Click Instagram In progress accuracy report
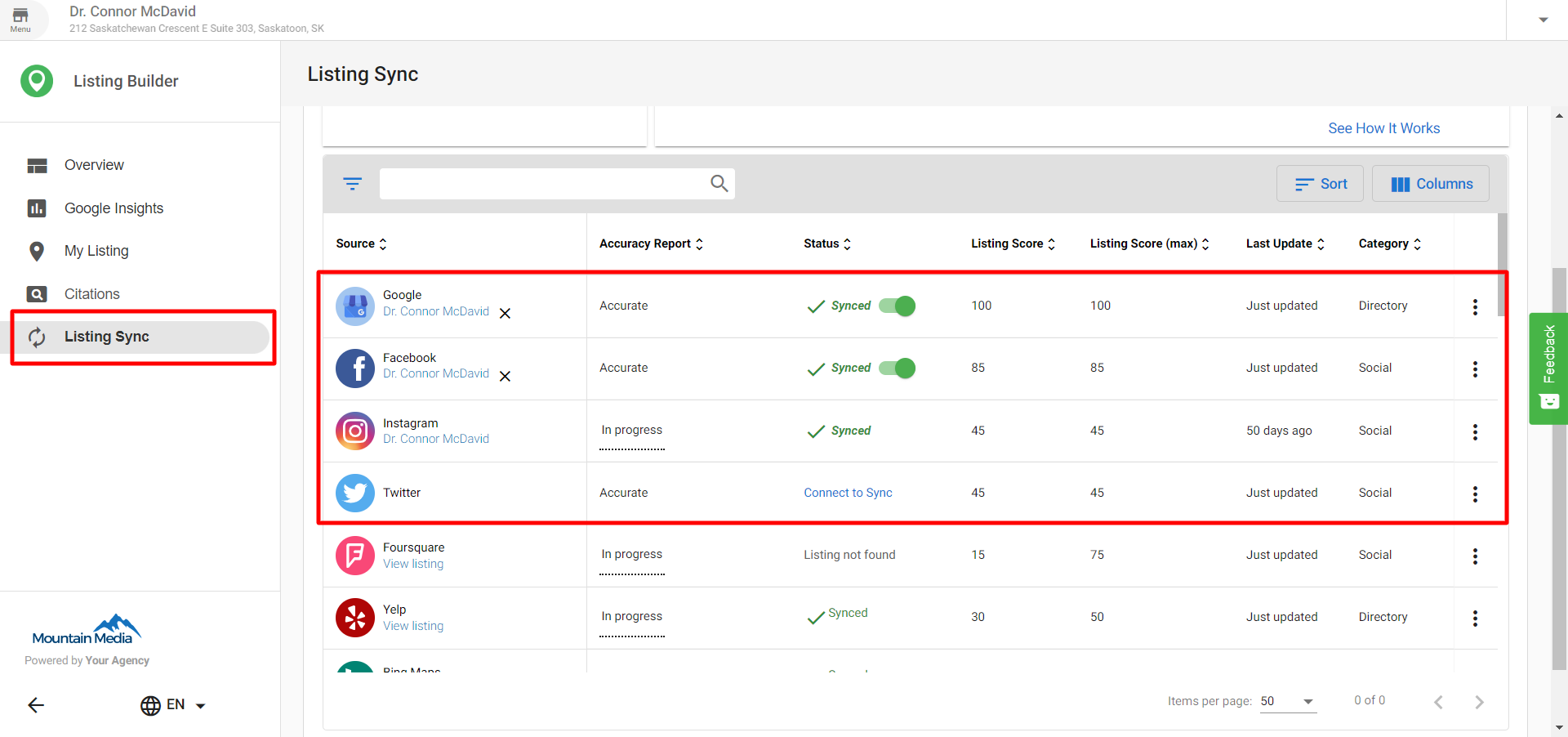1568x737 pixels. click(x=632, y=431)
